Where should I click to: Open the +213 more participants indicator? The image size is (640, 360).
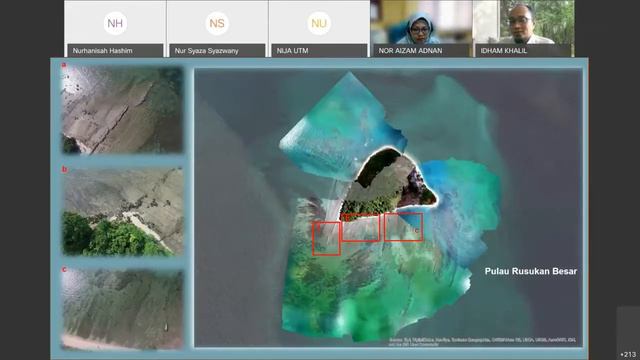click(628, 354)
